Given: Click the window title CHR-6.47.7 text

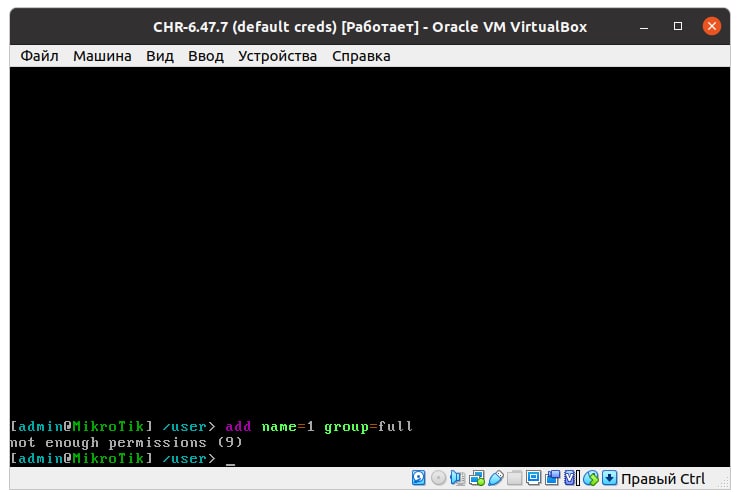Looking at the screenshot, I should click(370, 27).
